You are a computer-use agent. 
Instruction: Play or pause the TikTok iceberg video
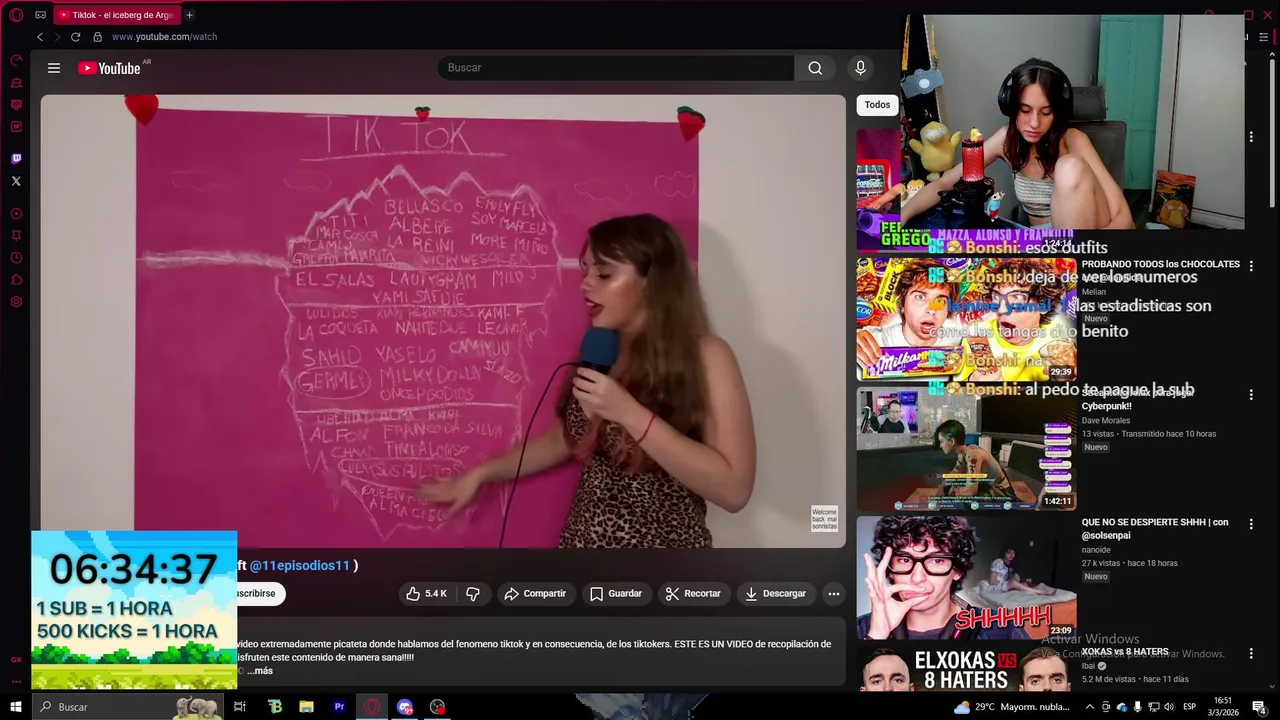[x=443, y=321]
